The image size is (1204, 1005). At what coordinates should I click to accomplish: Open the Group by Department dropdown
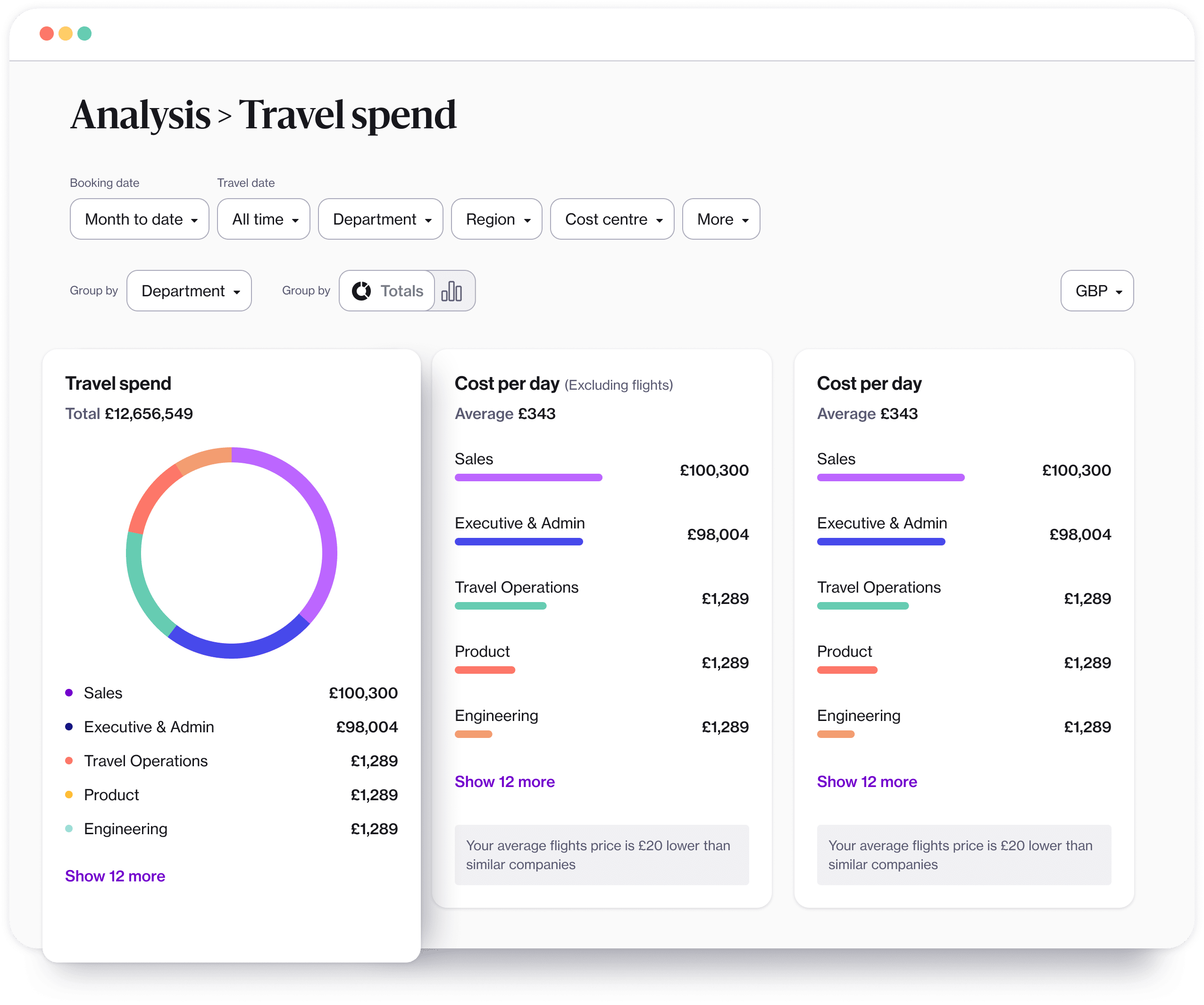pyautogui.click(x=189, y=291)
